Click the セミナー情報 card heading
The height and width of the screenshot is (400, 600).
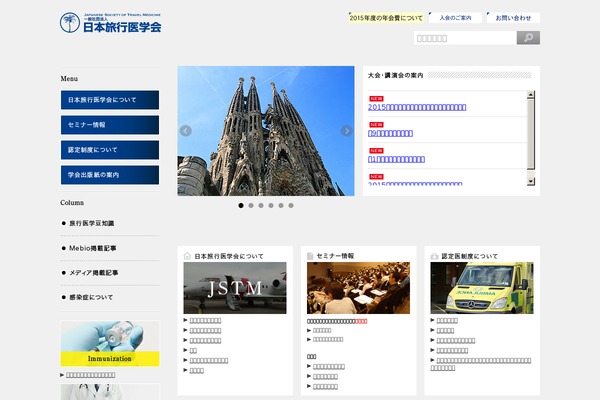coord(335,256)
